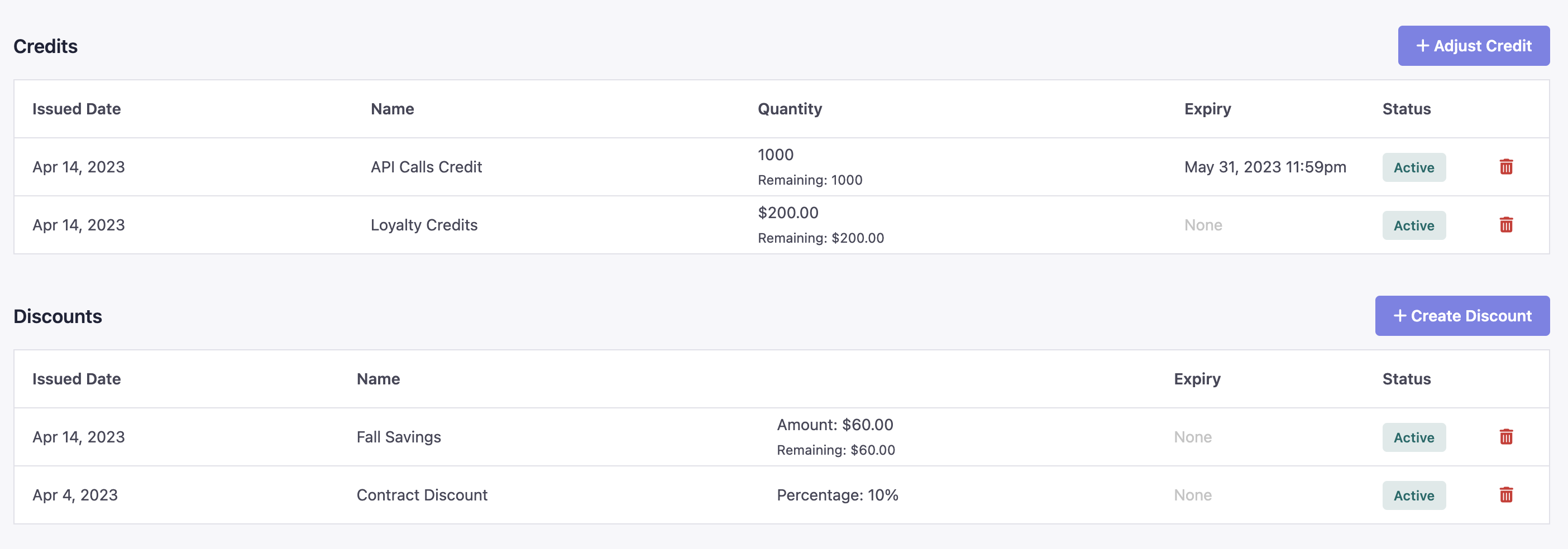Click Credits table Expiry column header
1568x549 pixels.
coord(1207,109)
